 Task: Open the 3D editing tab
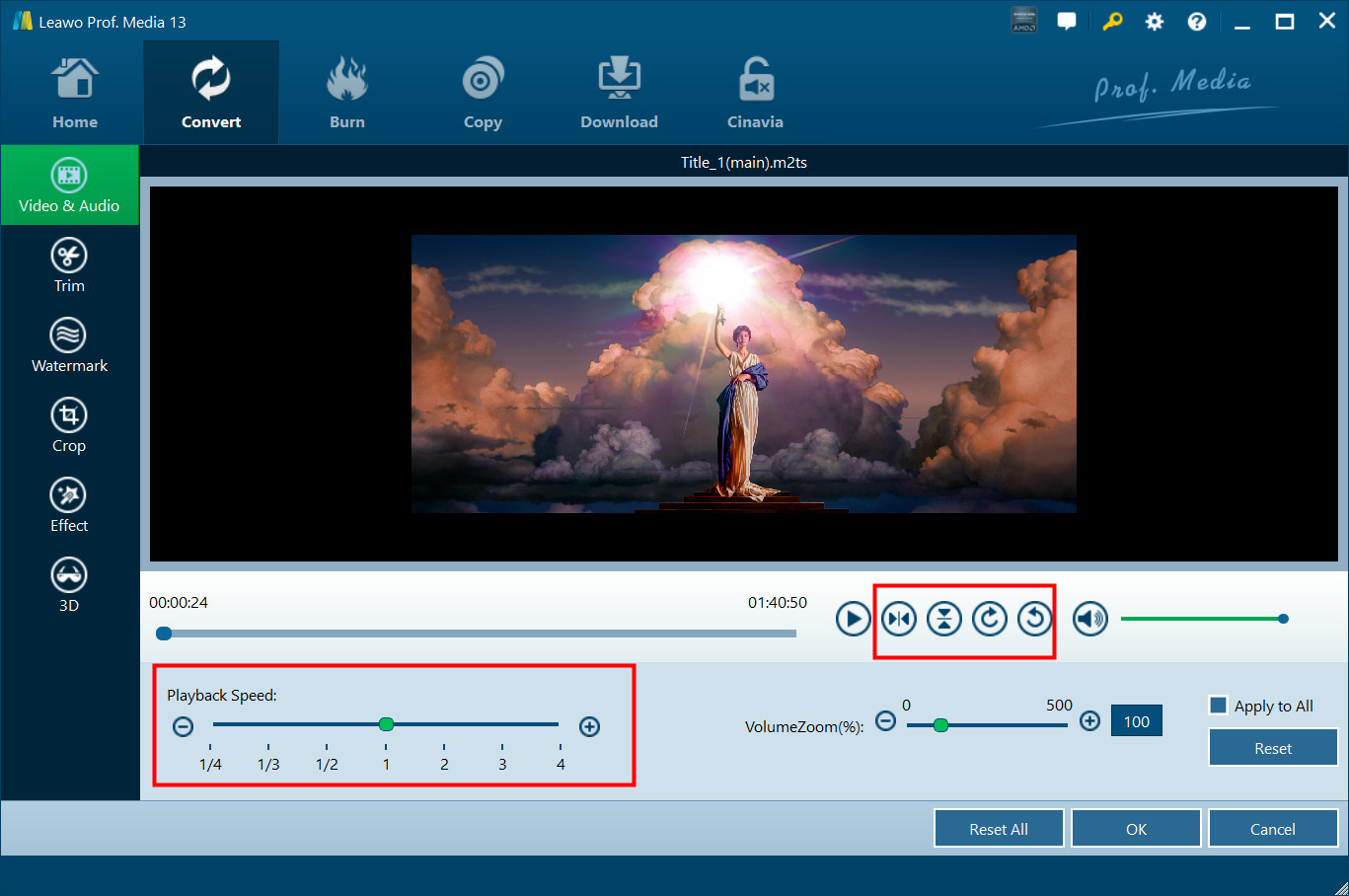(69, 585)
